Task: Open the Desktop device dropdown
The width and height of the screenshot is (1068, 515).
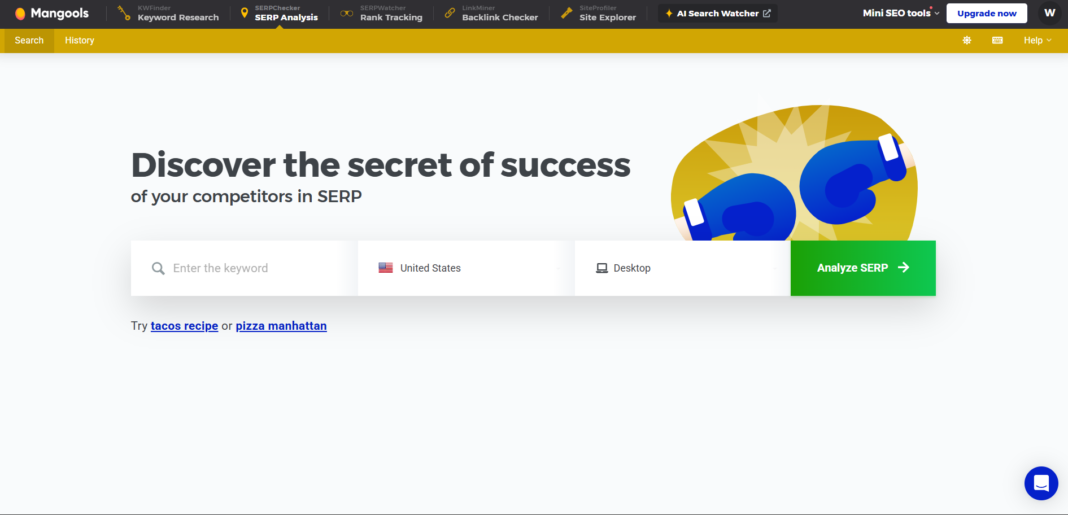Action: coord(682,268)
